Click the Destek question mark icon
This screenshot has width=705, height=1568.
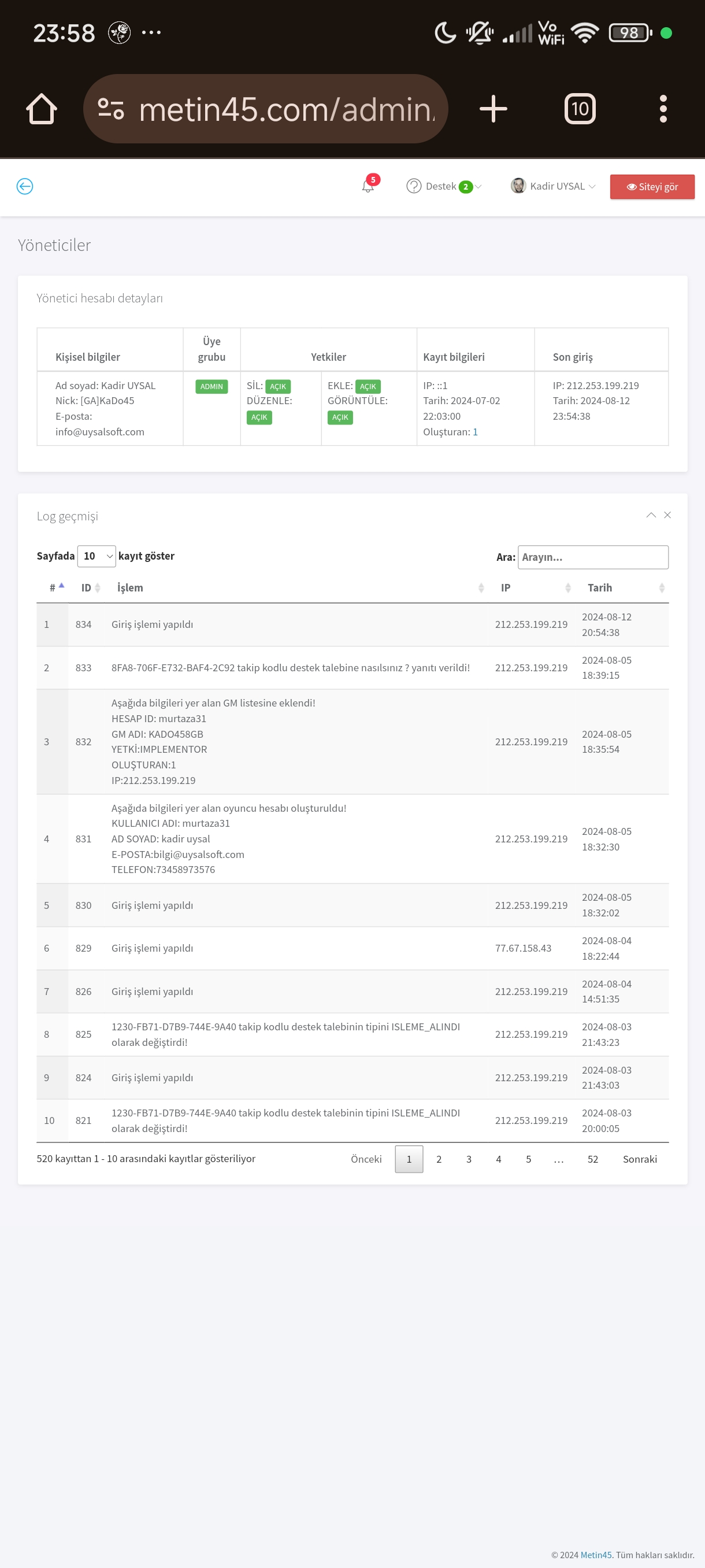coord(414,186)
